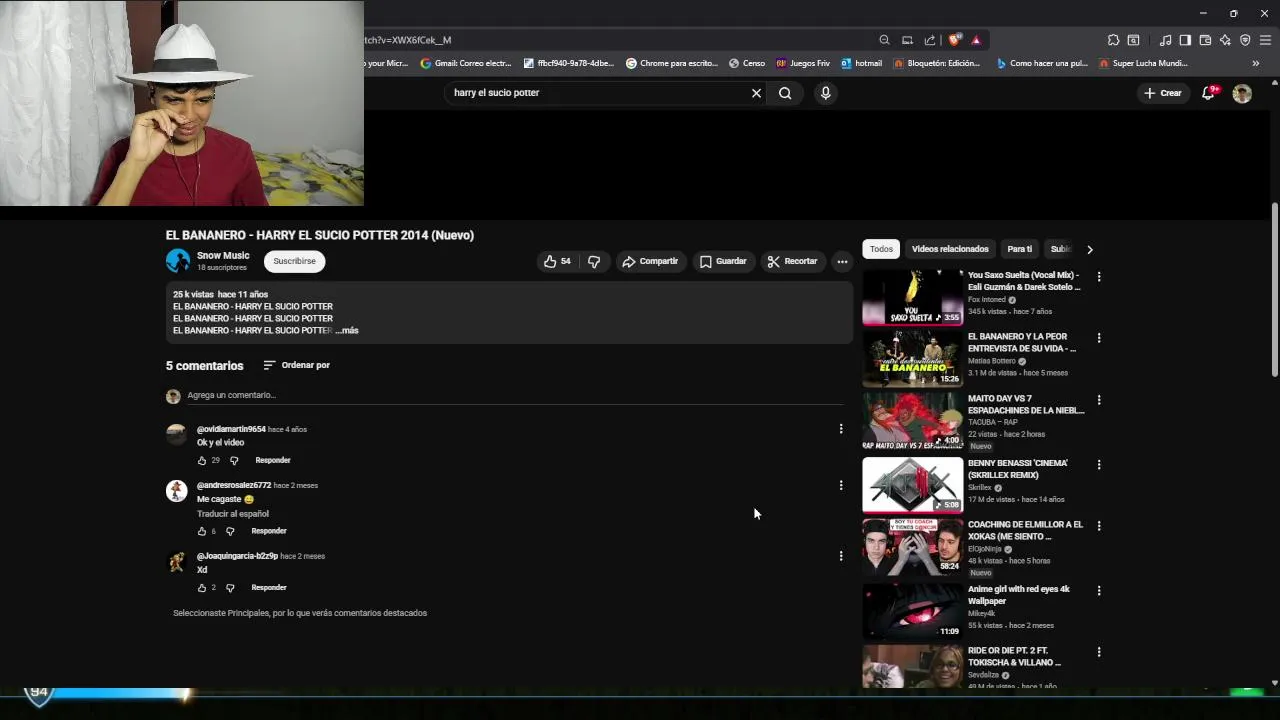
Task: Select the 'Todos' filter chip
Action: (x=881, y=249)
